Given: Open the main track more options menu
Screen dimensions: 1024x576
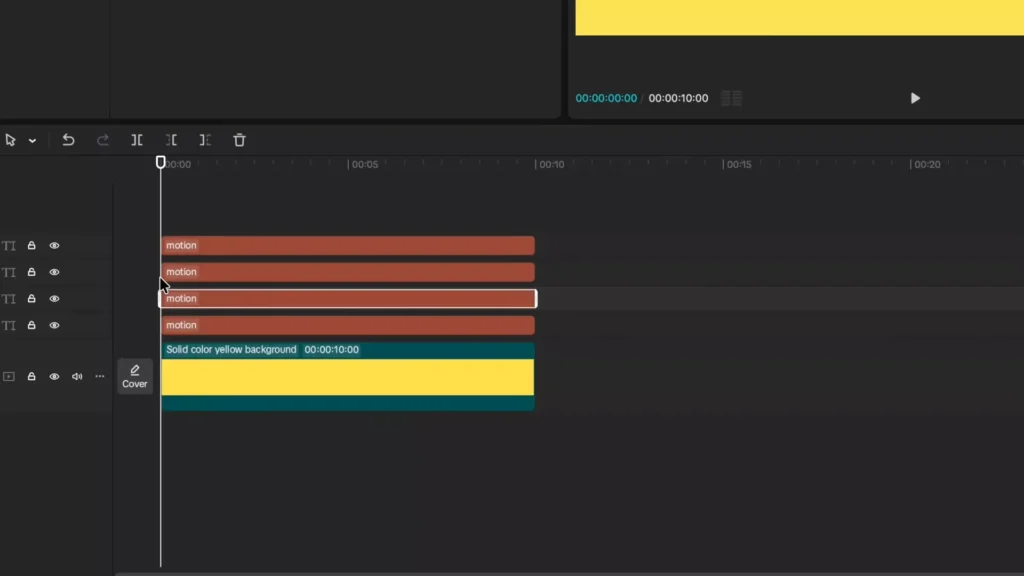Looking at the screenshot, I should click(99, 377).
